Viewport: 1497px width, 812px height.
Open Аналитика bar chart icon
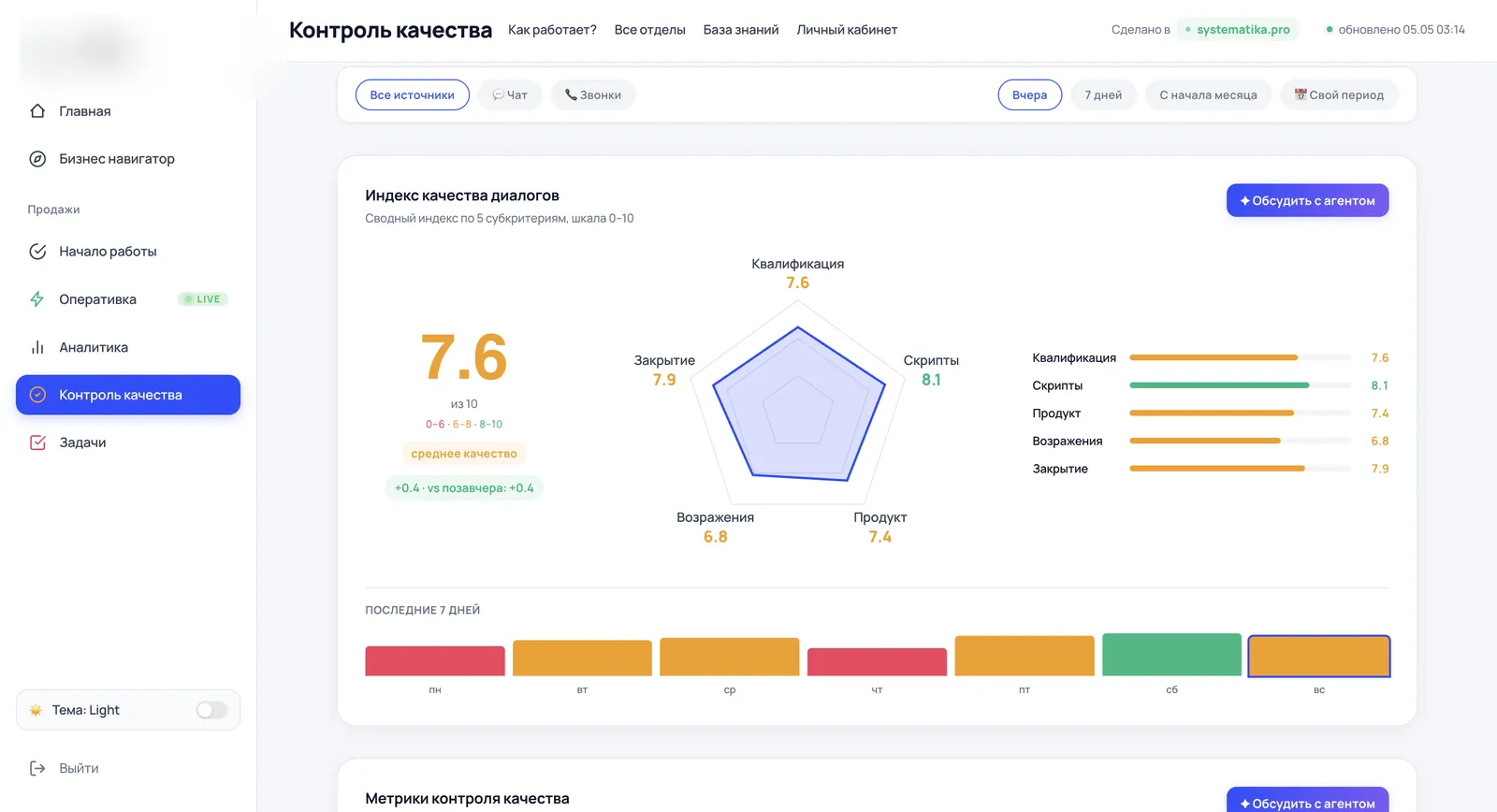point(37,347)
